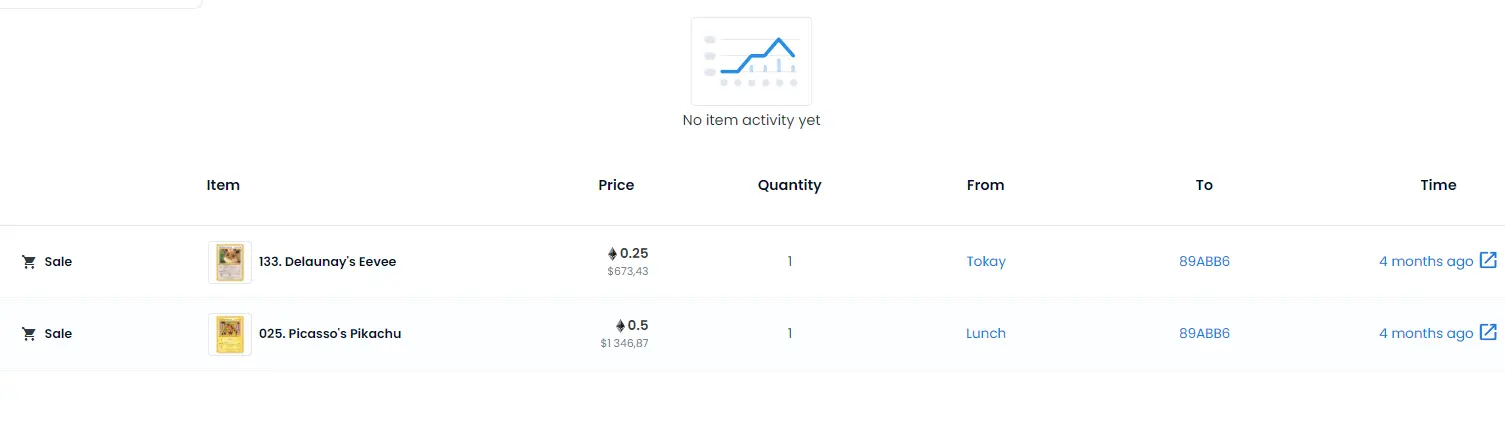Open external link icon for Eevee sale

tap(1488, 261)
